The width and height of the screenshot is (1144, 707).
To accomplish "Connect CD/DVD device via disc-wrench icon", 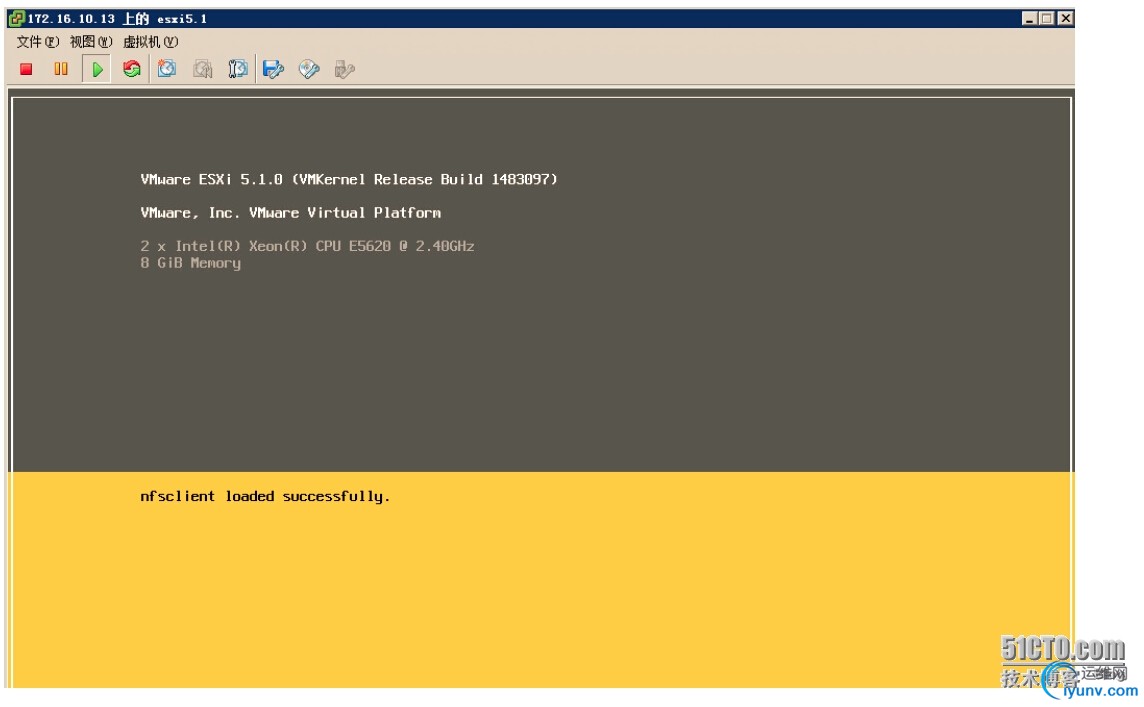I will 309,69.
